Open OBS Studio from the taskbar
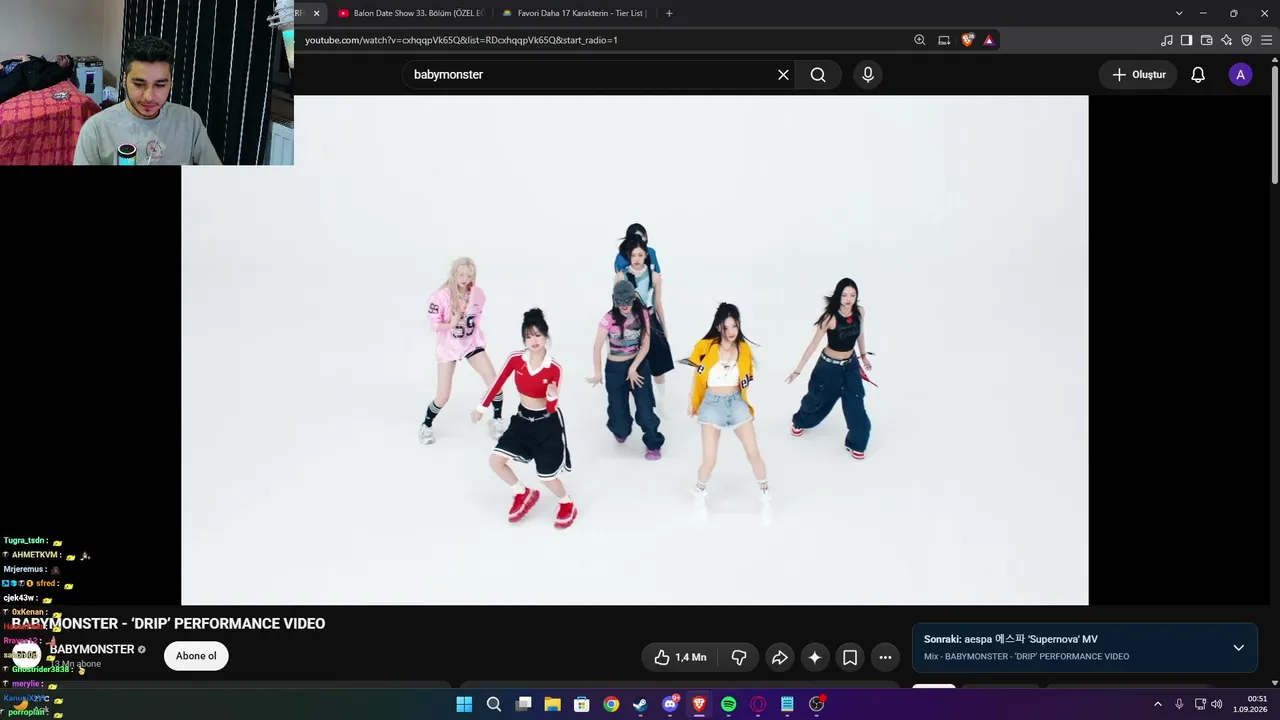This screenshot has width=1280, height=720. point(817,704)
